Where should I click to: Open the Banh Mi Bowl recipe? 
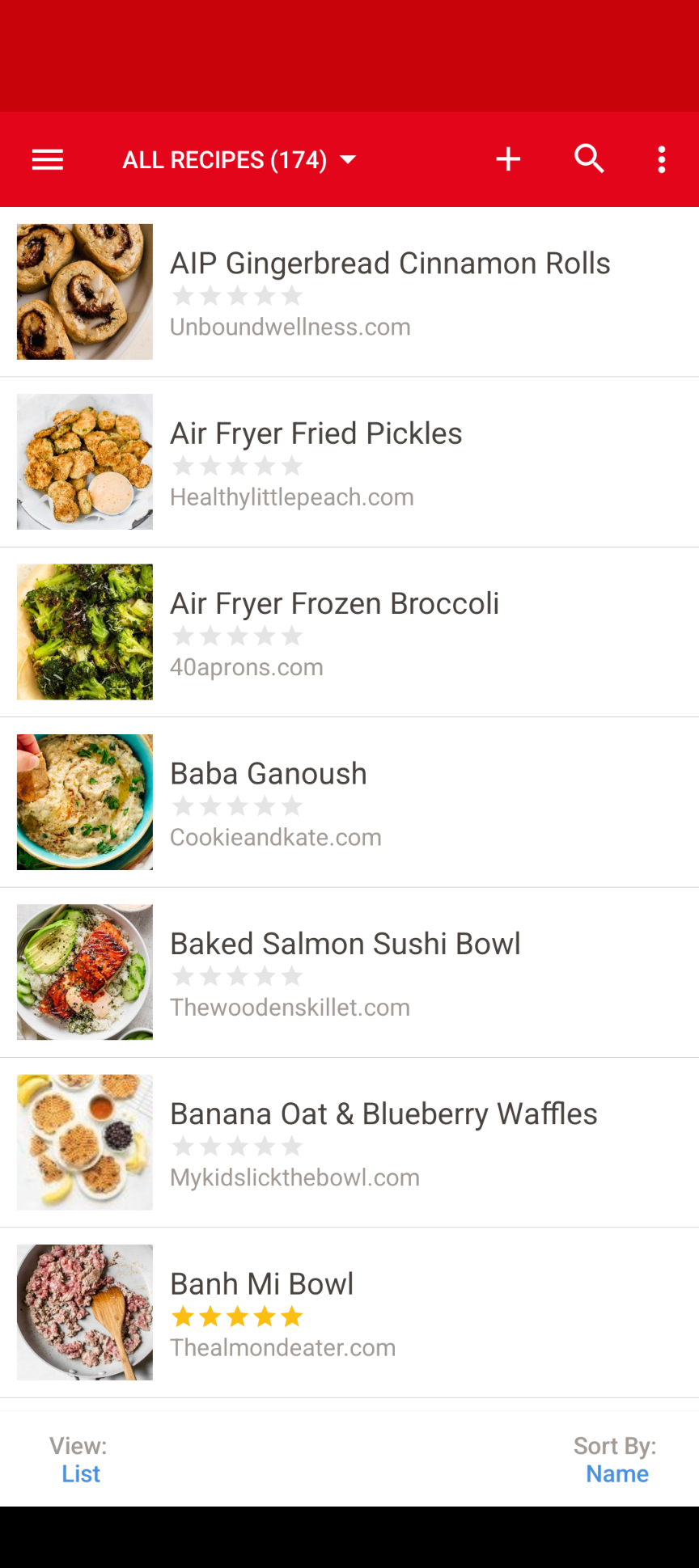261,1284
